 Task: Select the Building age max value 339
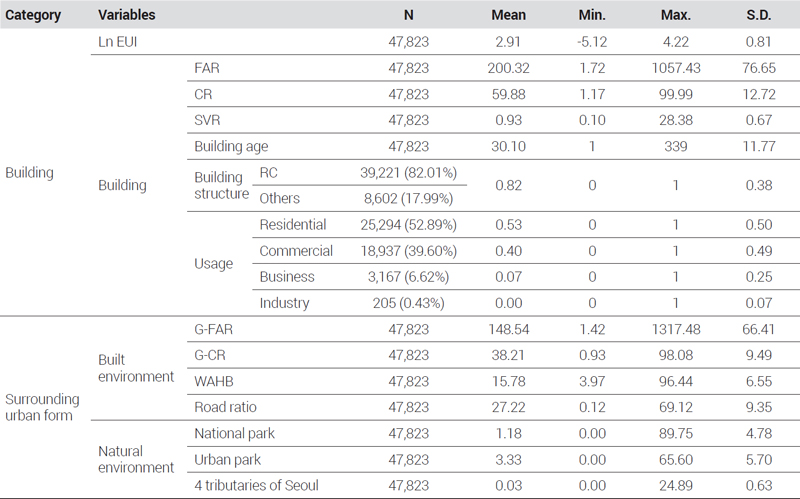pos(676,146)
